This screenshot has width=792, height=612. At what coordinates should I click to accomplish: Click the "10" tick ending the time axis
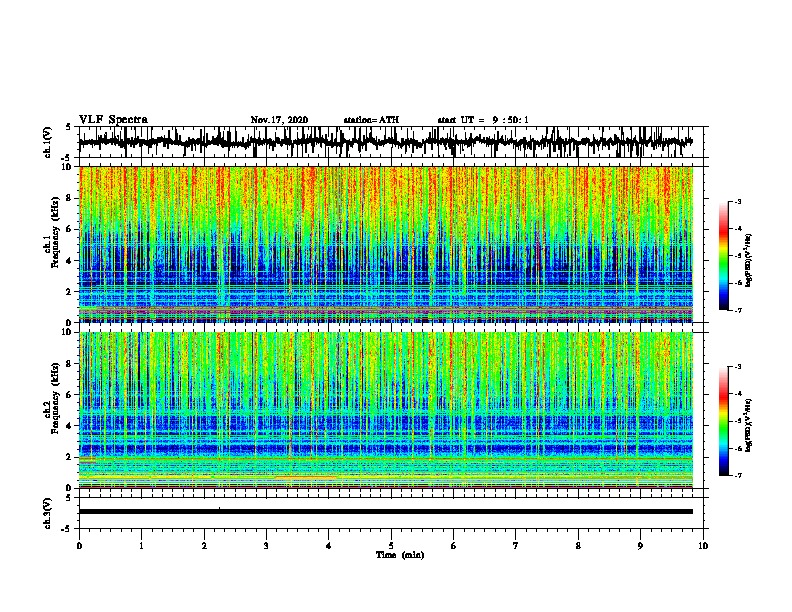click(x=703, y=546)
